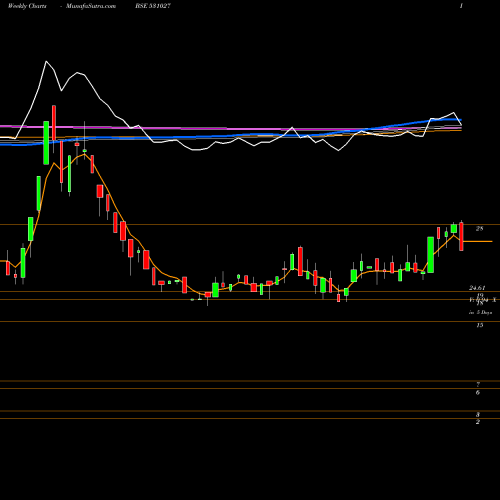Viewport: 500px width, 500px height.
Task: Click the 'BSE 531027' symbol label
Action: click(x=153, y=6)
